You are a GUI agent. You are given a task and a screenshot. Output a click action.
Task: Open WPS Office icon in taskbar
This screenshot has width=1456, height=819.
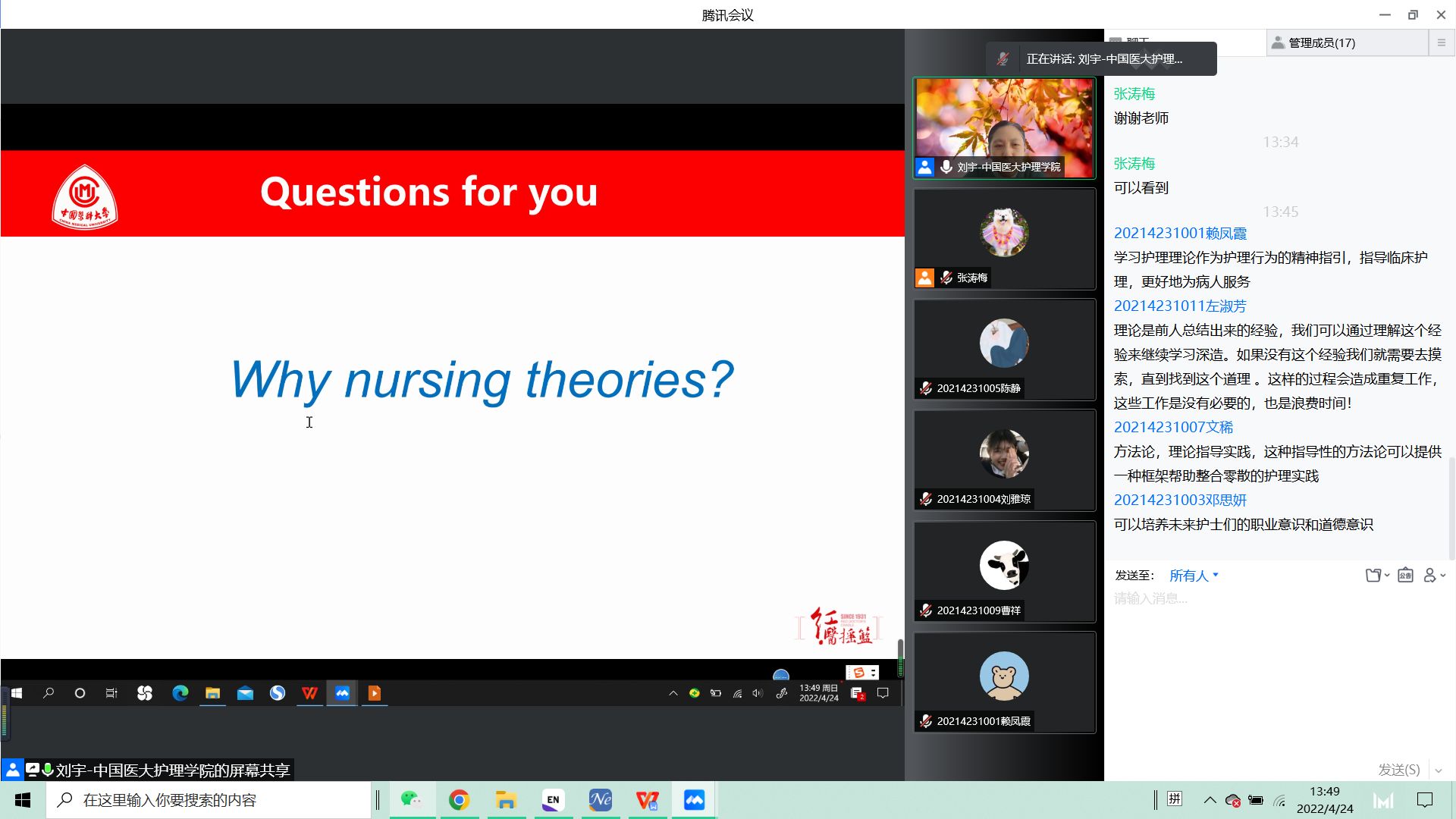(647, 800)
